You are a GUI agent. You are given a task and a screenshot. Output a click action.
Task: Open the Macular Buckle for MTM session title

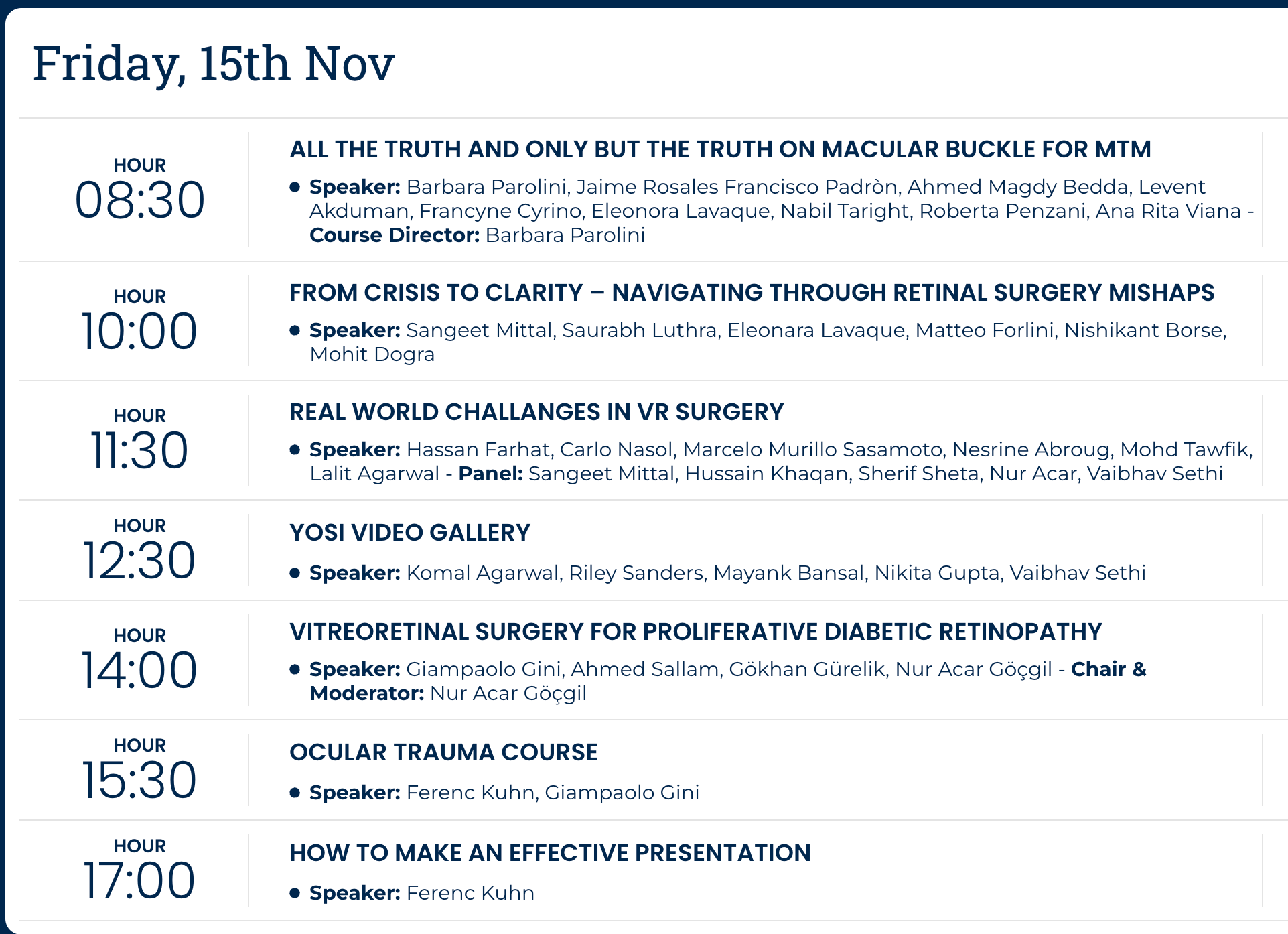tap(720, 149)
